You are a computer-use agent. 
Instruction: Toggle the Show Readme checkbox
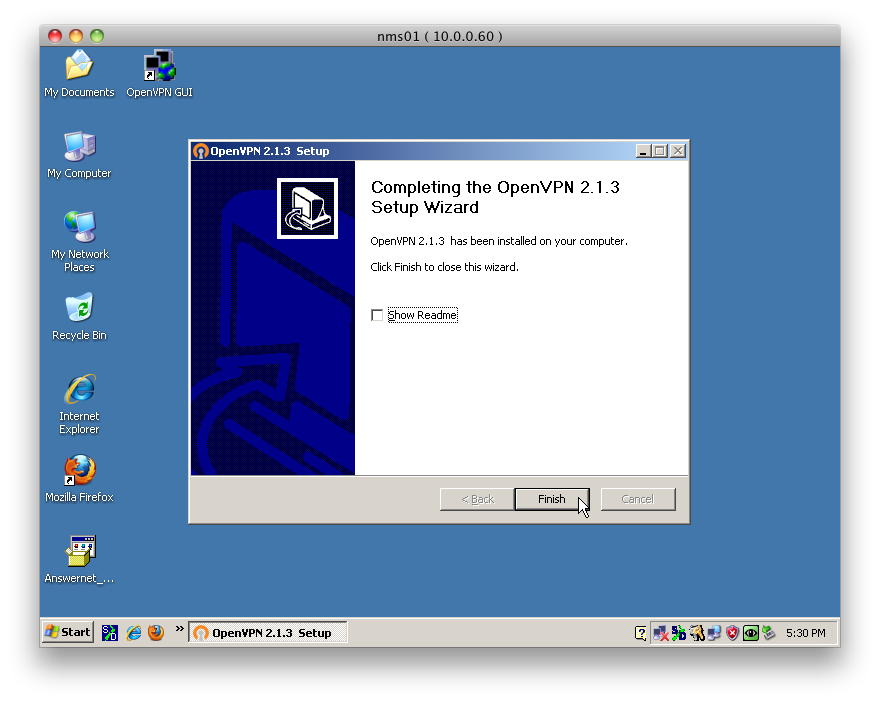point(377,315)
